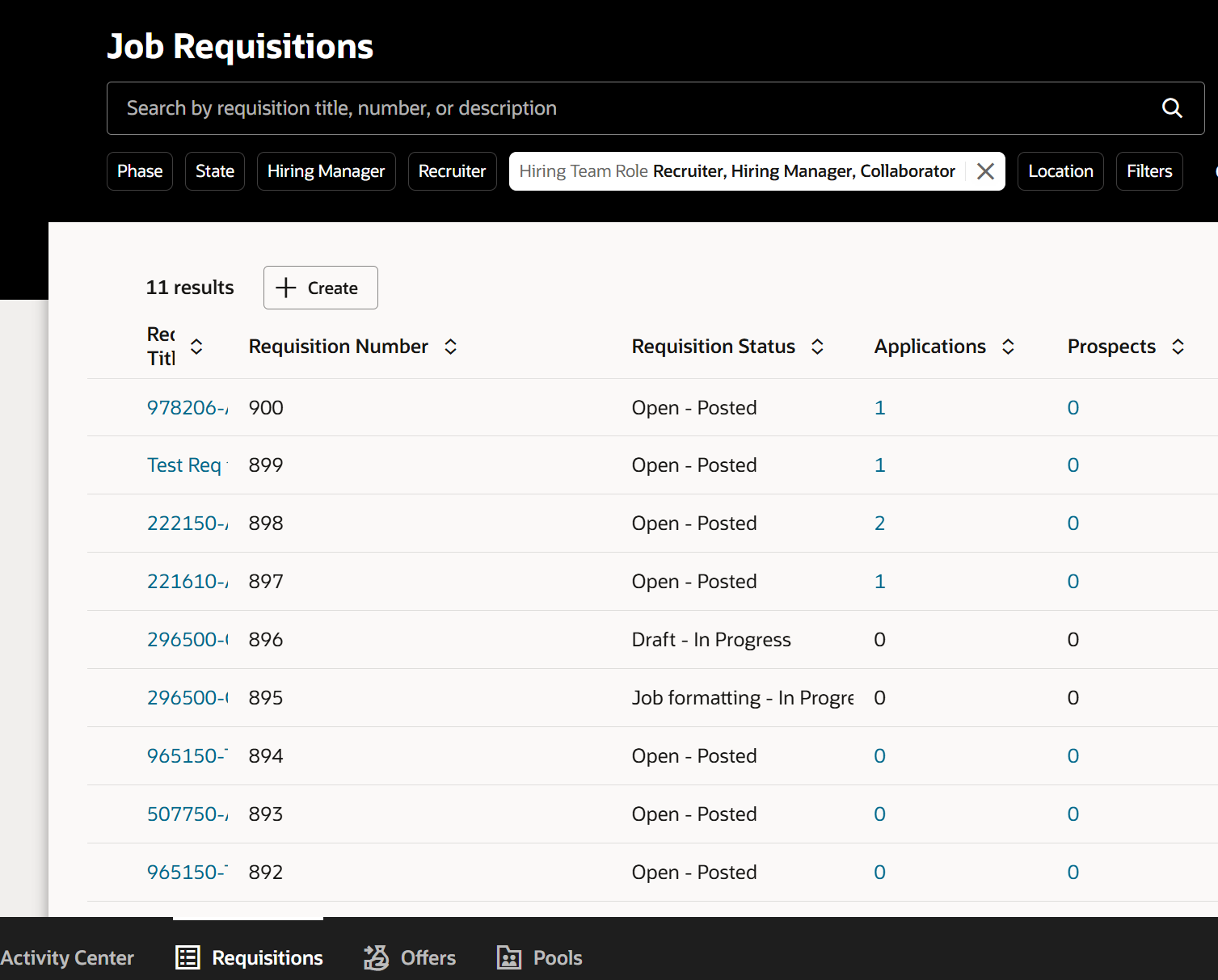1218x980 pixels.
Task: Sort by Prospects column
Action: click(x=1178, y=347)
